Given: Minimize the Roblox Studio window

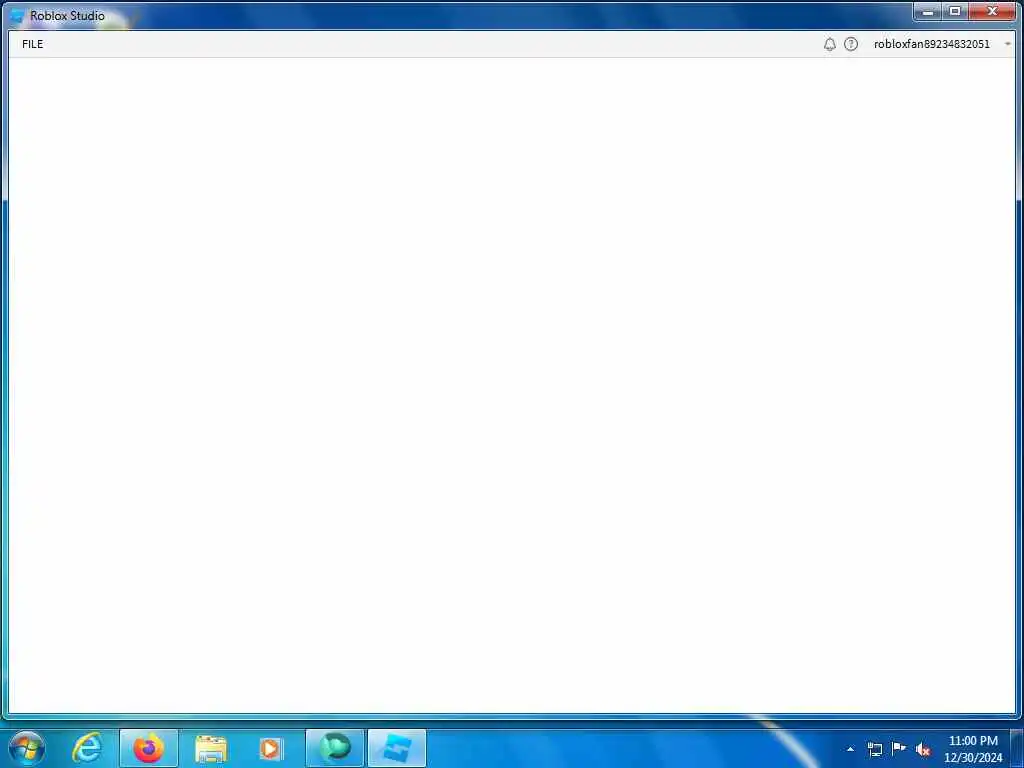Looking at the screenshot, I should pyautogui.click(x=927, y=11).
